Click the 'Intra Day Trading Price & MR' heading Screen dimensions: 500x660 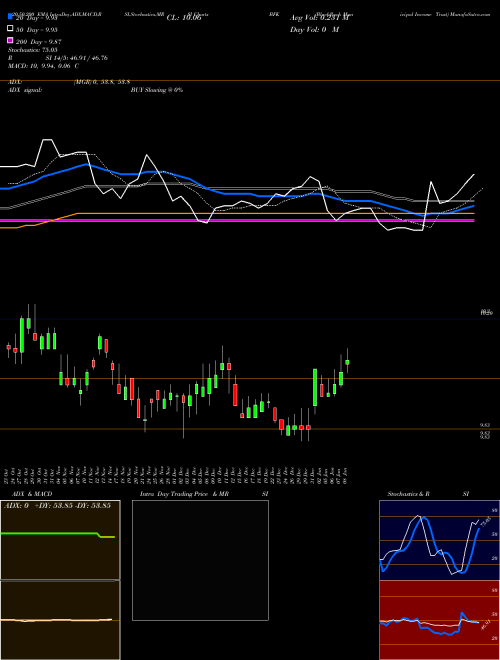(x=184, y=494)
